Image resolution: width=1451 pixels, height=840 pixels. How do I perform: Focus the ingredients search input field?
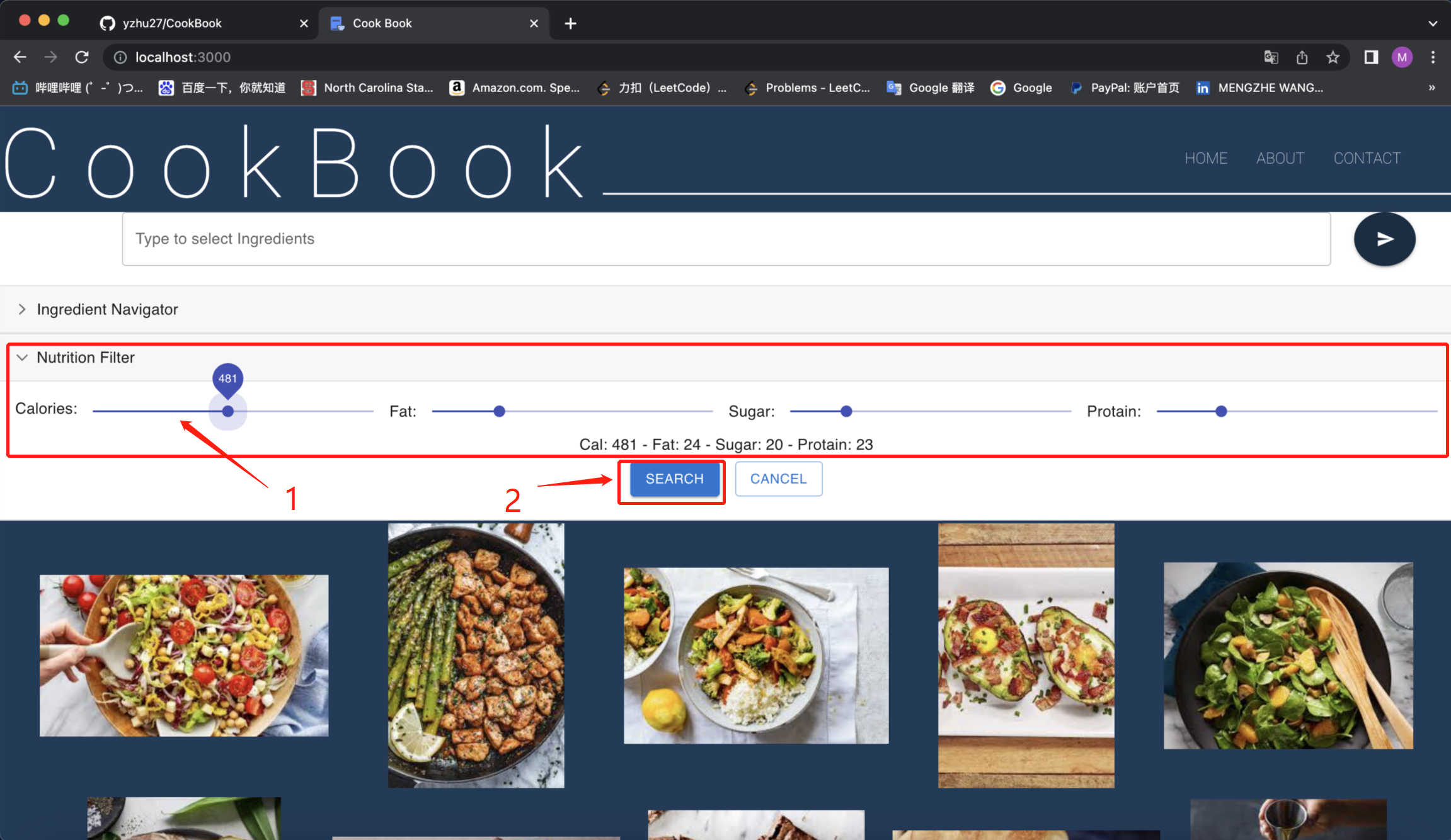(726, 239)
